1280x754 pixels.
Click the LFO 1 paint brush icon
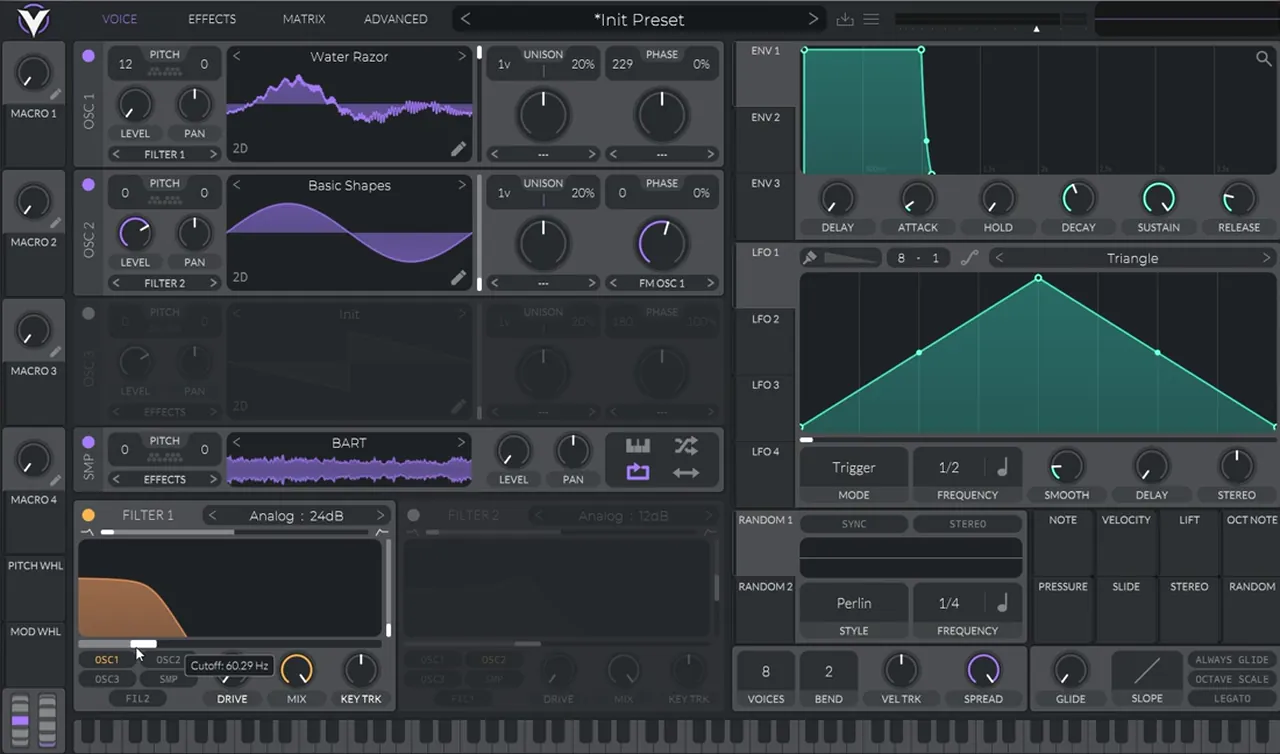point(810,258)
